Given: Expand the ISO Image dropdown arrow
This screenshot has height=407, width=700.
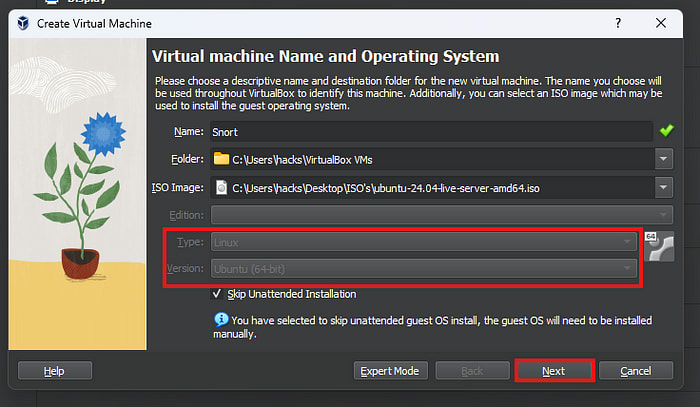Looking at the screenshot, I should coord(663,187).
